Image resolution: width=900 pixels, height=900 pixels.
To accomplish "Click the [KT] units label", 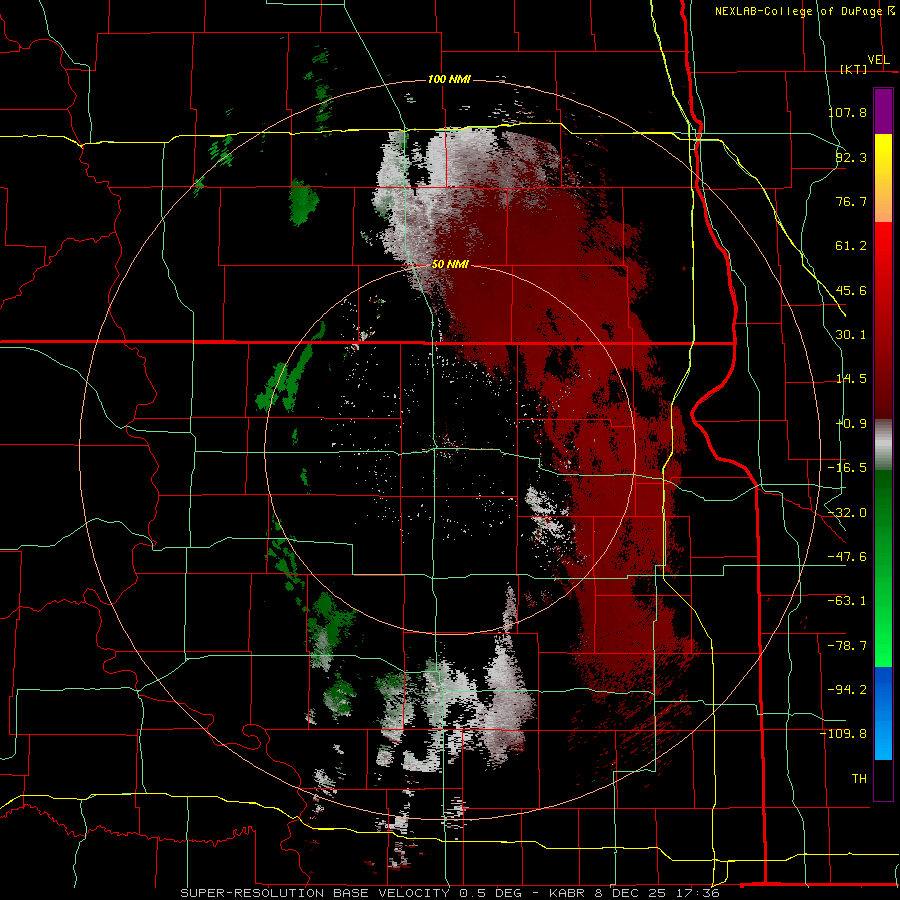I will (854, 69).
